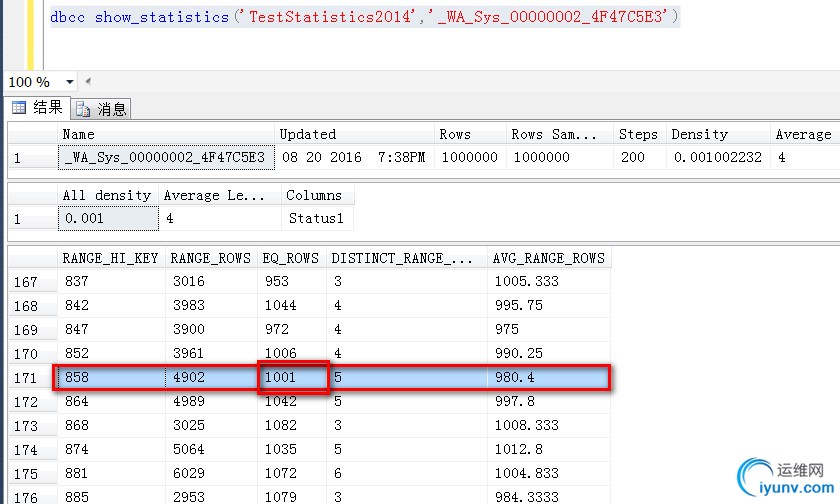840x504 pixels.
Task: Switch to the 结果 results tab
Action: pyautogui.click(x=38, y=108)
